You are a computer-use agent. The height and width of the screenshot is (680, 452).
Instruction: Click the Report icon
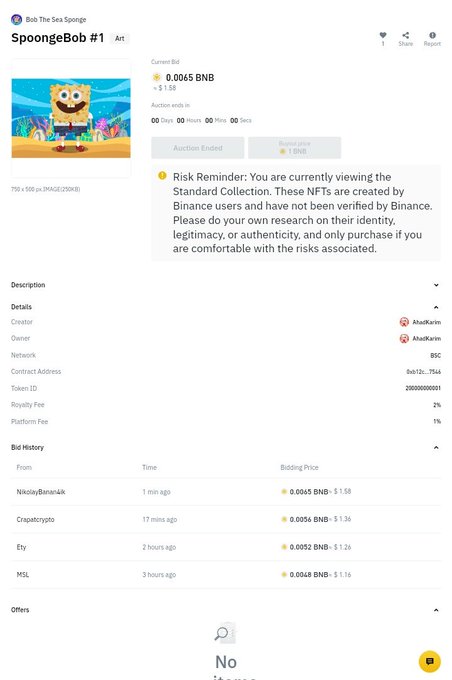coord(432,35)
